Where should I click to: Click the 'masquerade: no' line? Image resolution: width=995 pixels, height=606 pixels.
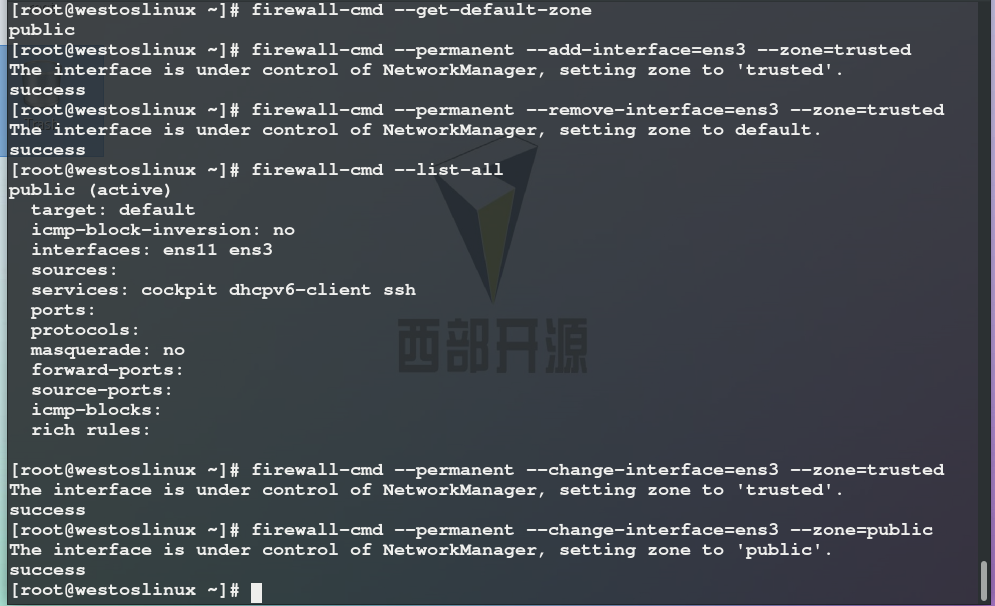click(x=108, y=350)
